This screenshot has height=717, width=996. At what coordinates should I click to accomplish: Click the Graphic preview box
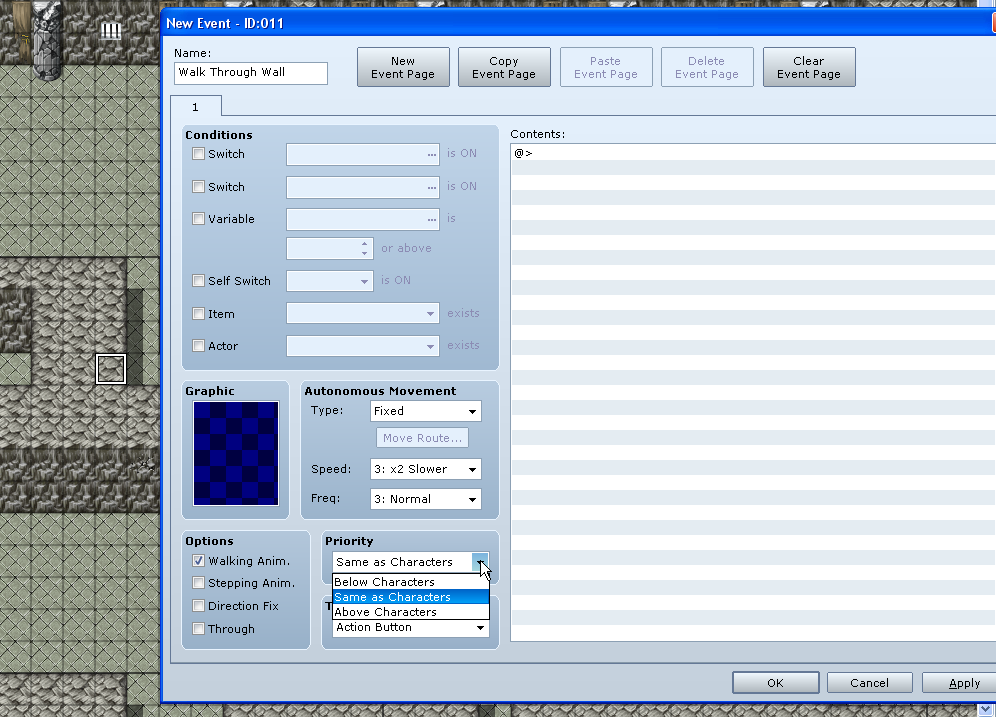[236, 453]
